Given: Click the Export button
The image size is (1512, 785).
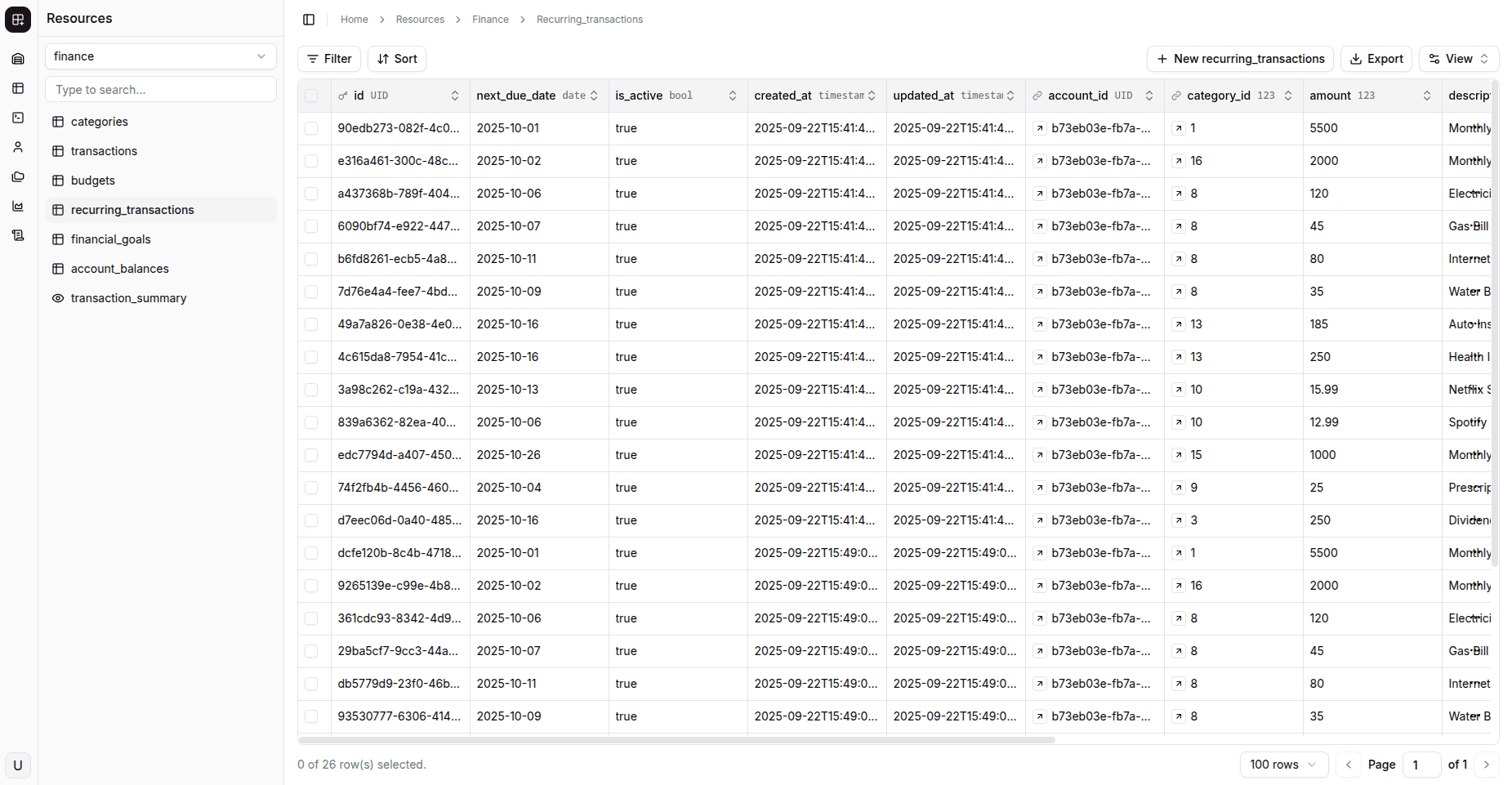Looking at the screenshot, I should (1376, 59).
